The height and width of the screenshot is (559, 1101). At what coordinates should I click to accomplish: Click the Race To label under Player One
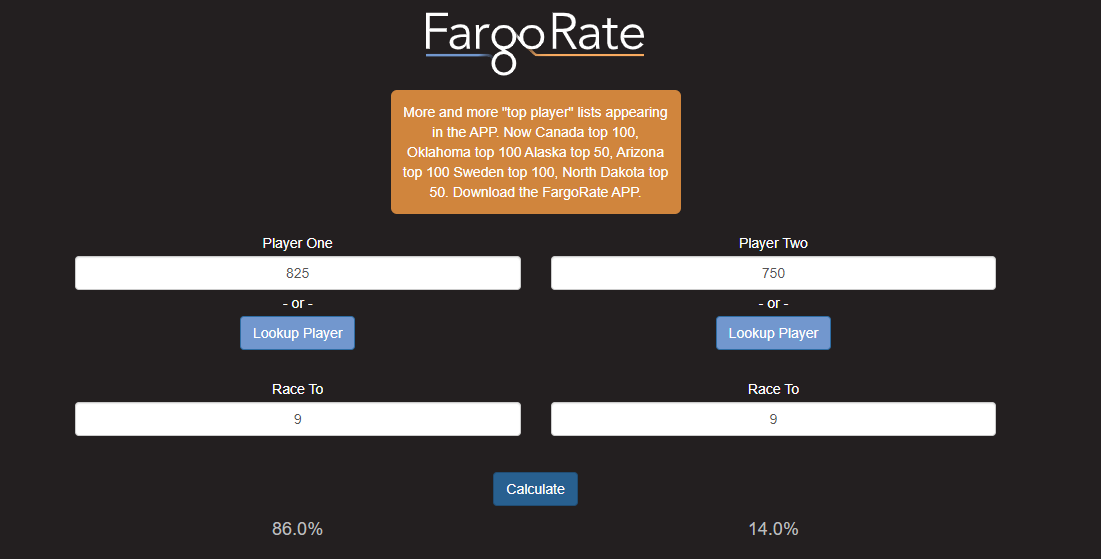coord(297,389)
